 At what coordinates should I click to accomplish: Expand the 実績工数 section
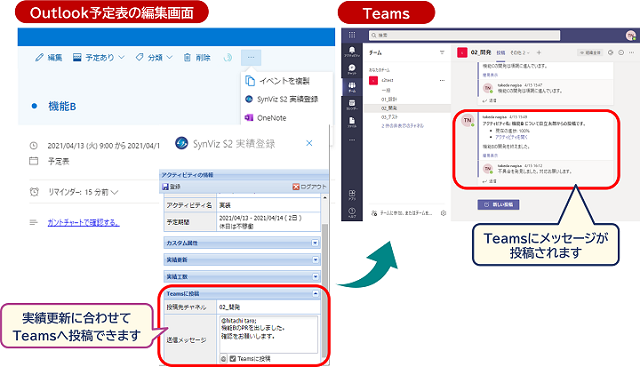pyautogui.click(x=315, y=277)
